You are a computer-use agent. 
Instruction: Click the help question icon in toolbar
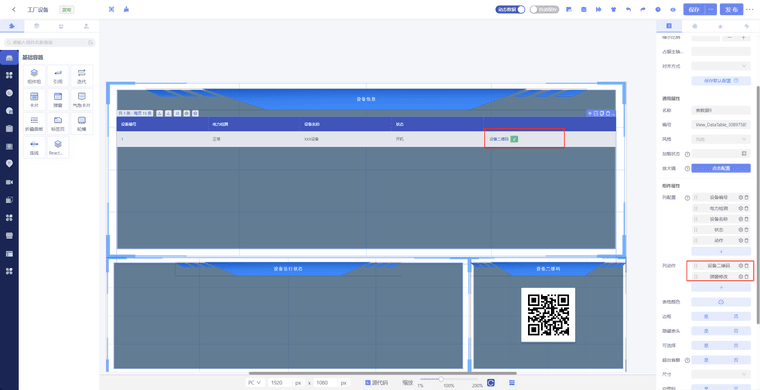tap(658, 9)
